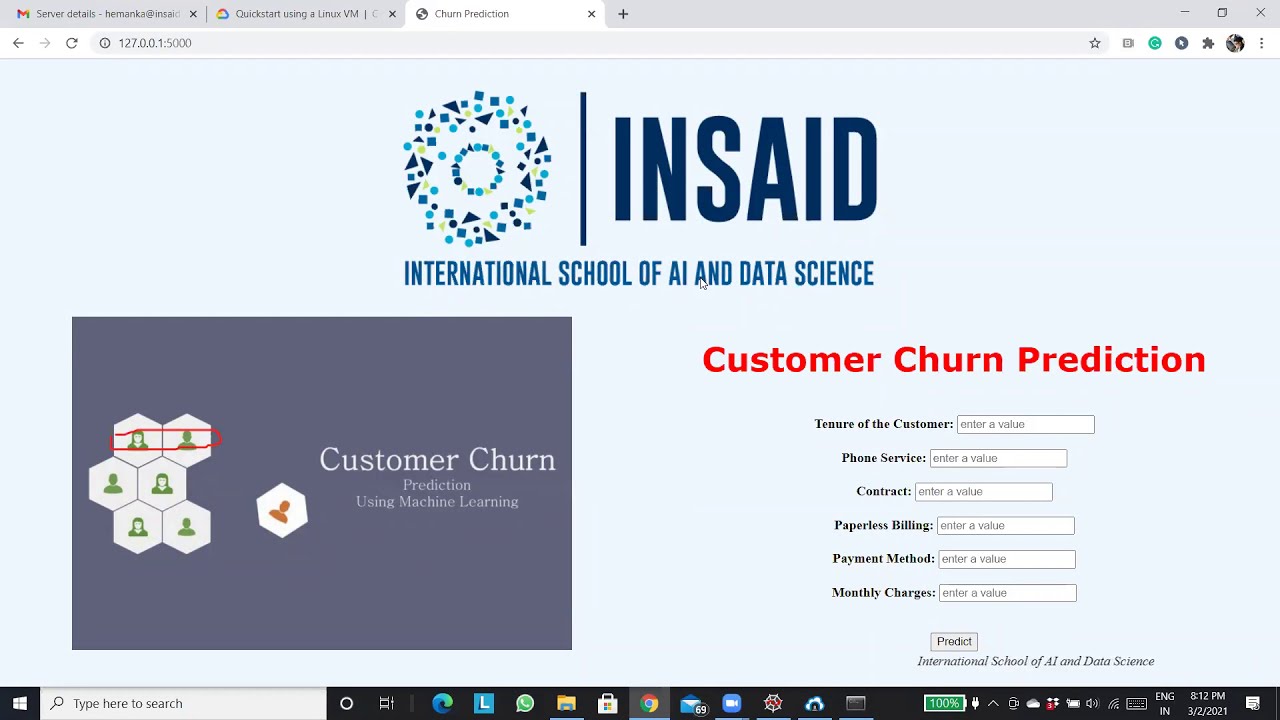1280x720 pixels.
Task: Click the taskbar search box
Action: coord(183,703)
